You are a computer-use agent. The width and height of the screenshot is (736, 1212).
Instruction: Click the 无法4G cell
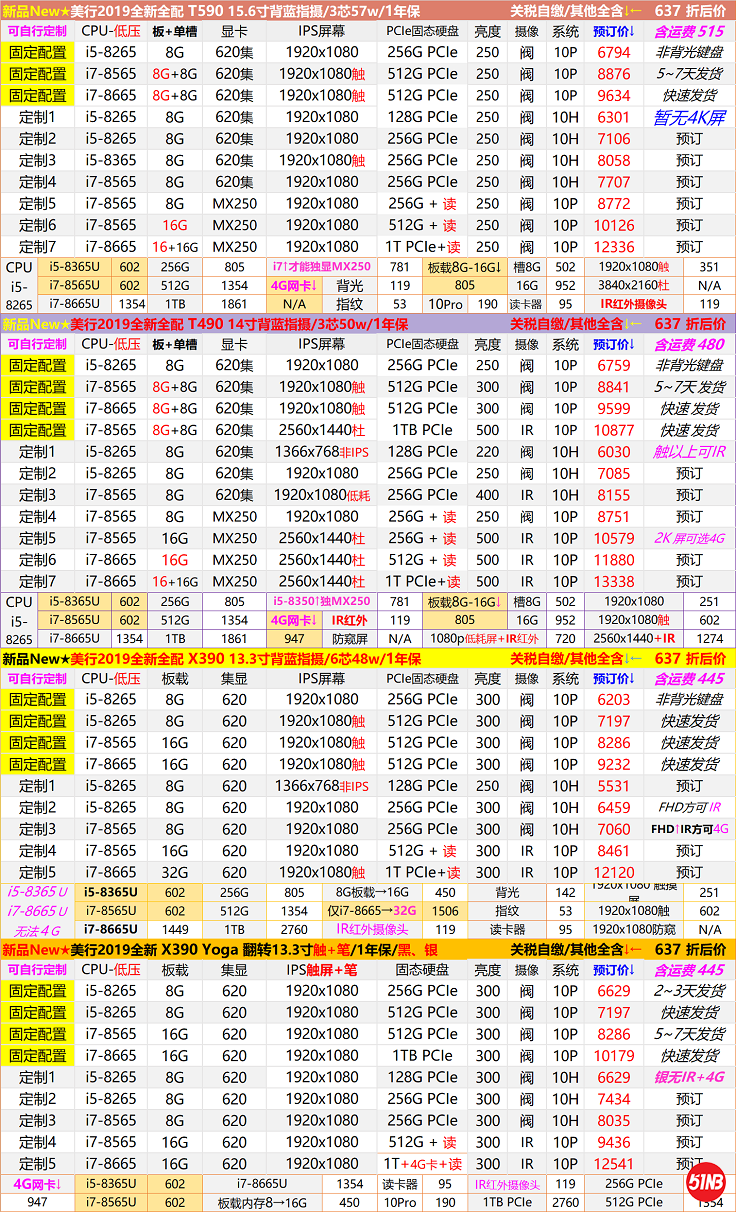point(35,931)
